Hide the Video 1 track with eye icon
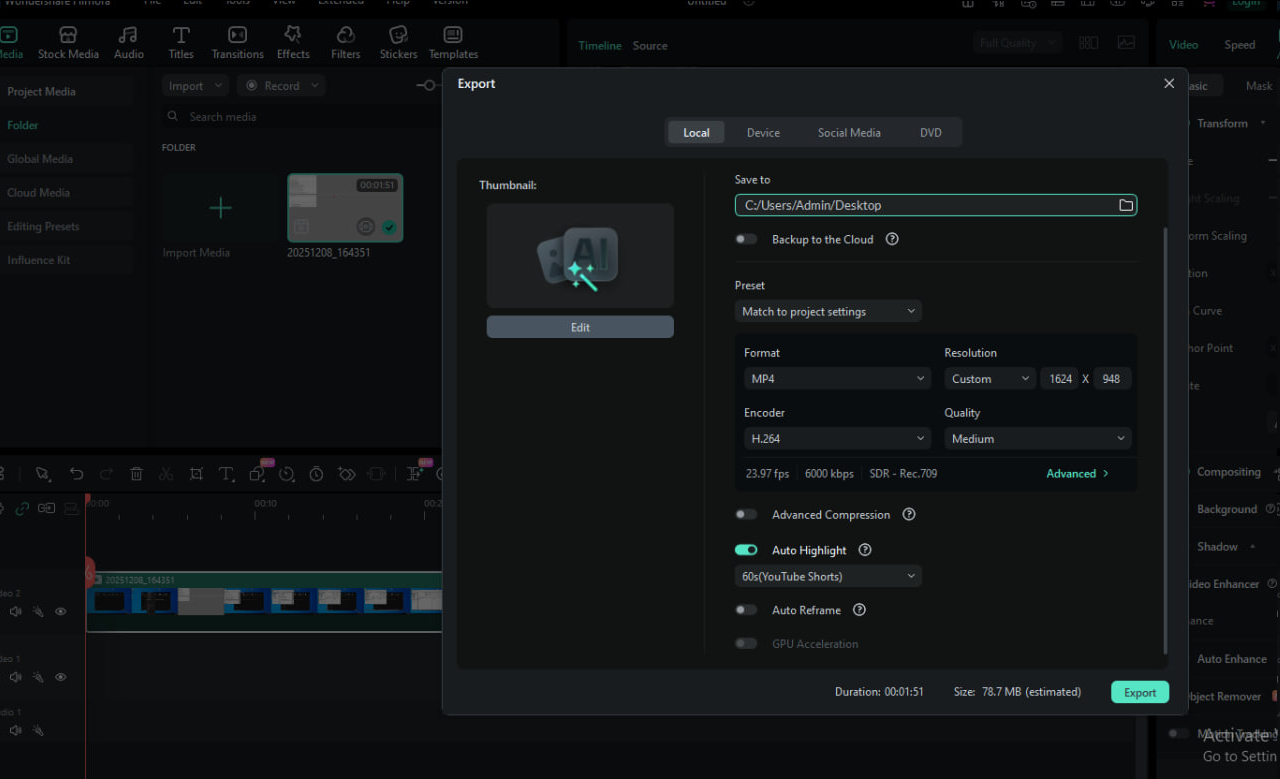1280x779 pixels. point(61,677)
